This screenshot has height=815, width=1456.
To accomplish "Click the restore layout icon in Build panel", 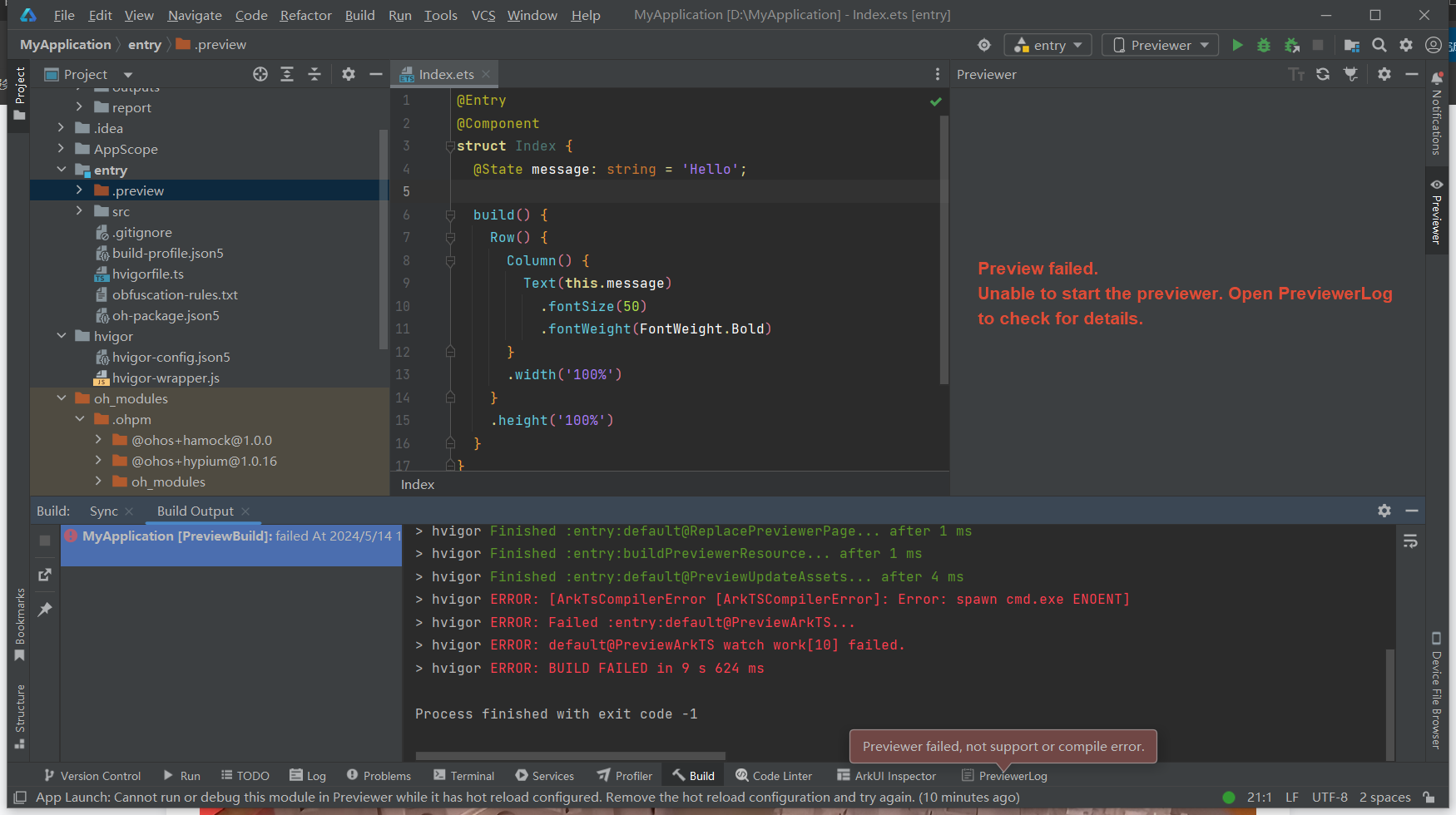I will pos(45,575).
